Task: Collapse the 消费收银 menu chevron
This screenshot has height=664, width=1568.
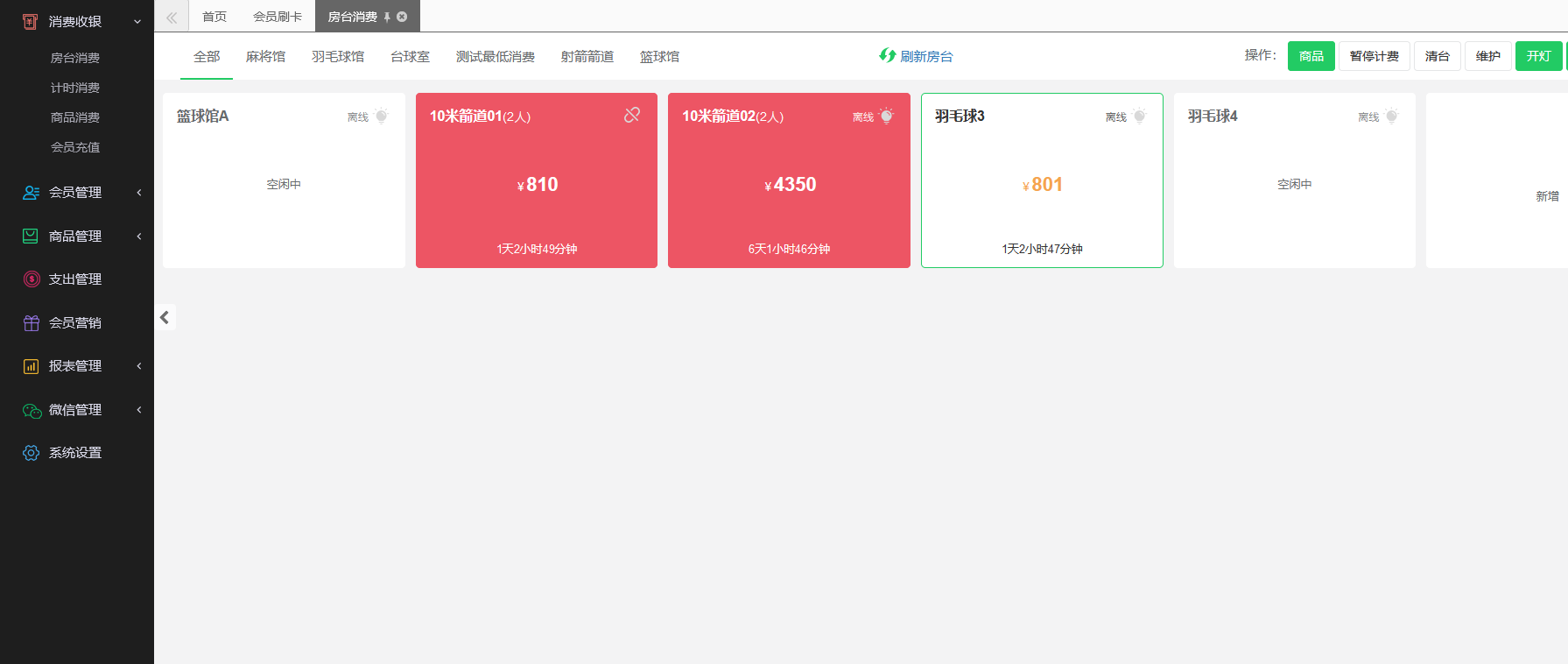Action: [x=137, y=22]
